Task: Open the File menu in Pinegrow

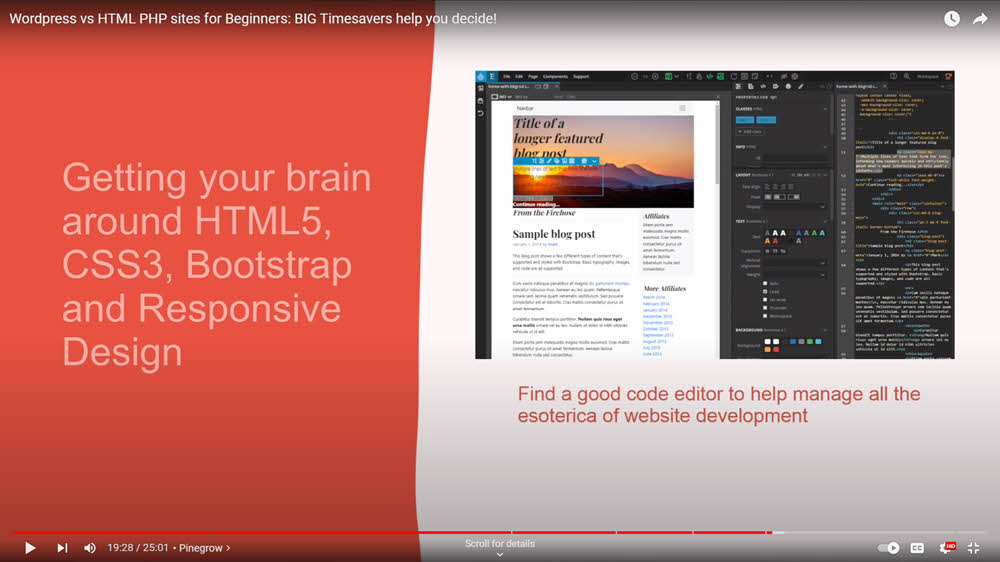Action: (x=506, y=76)
